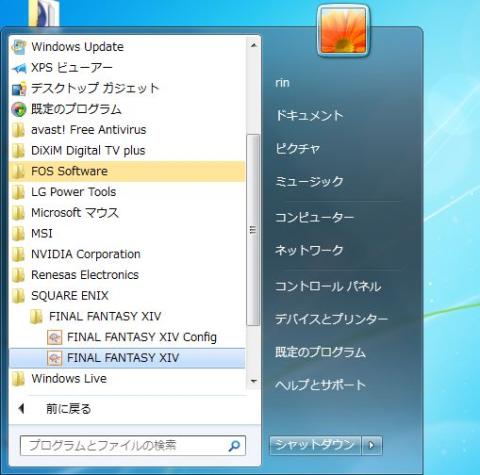
Task: Launch FINAL FANTASY XIV Config
Action: point(127,337)
